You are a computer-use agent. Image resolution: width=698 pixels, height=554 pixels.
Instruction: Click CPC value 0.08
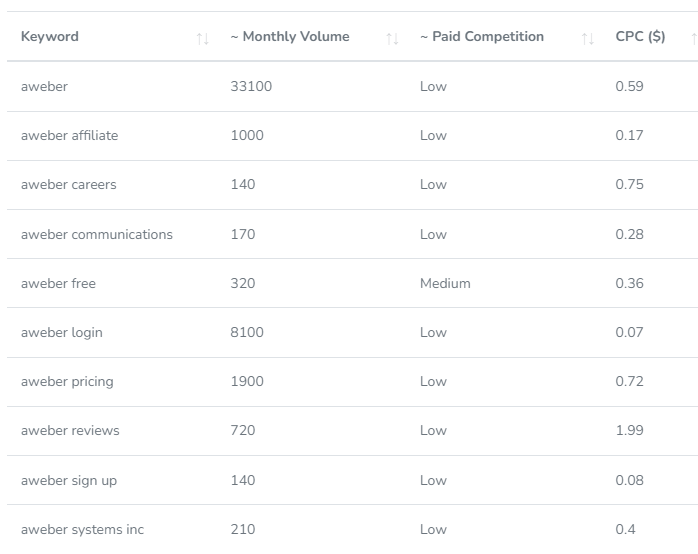(x=629, y=481)
